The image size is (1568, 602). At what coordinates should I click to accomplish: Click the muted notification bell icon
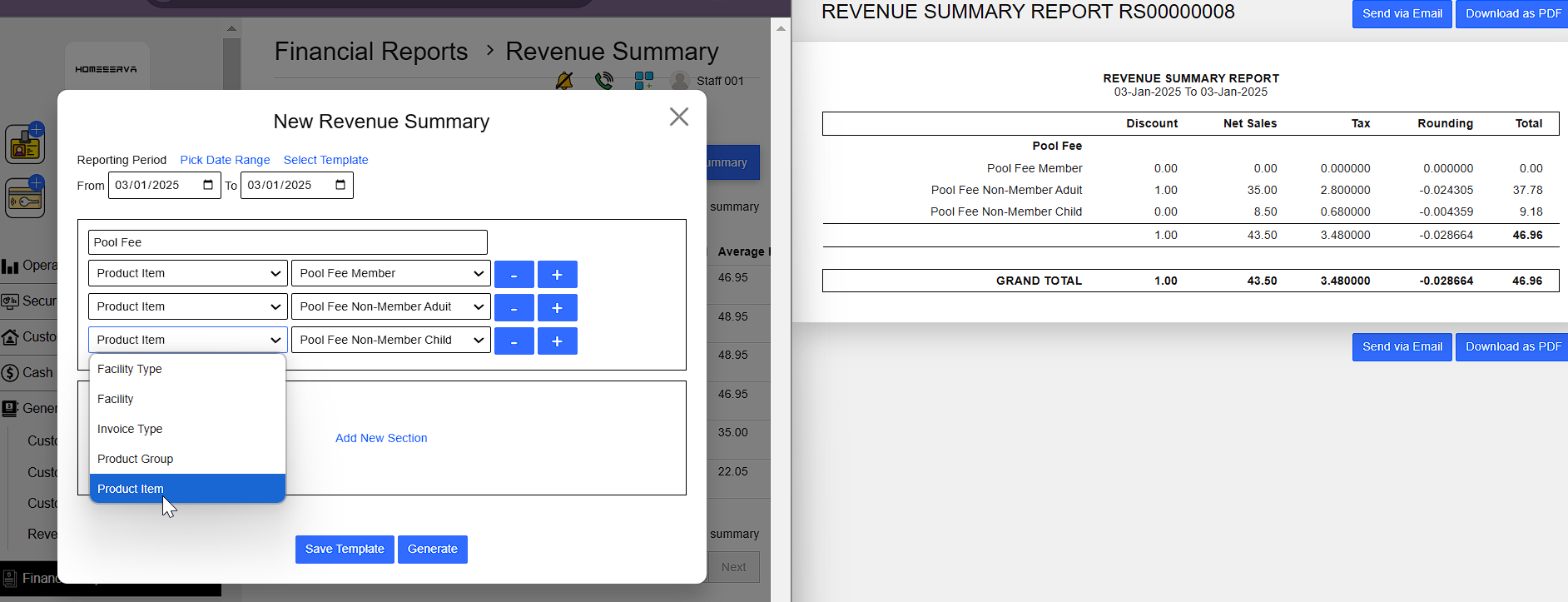tap(564, 81)
